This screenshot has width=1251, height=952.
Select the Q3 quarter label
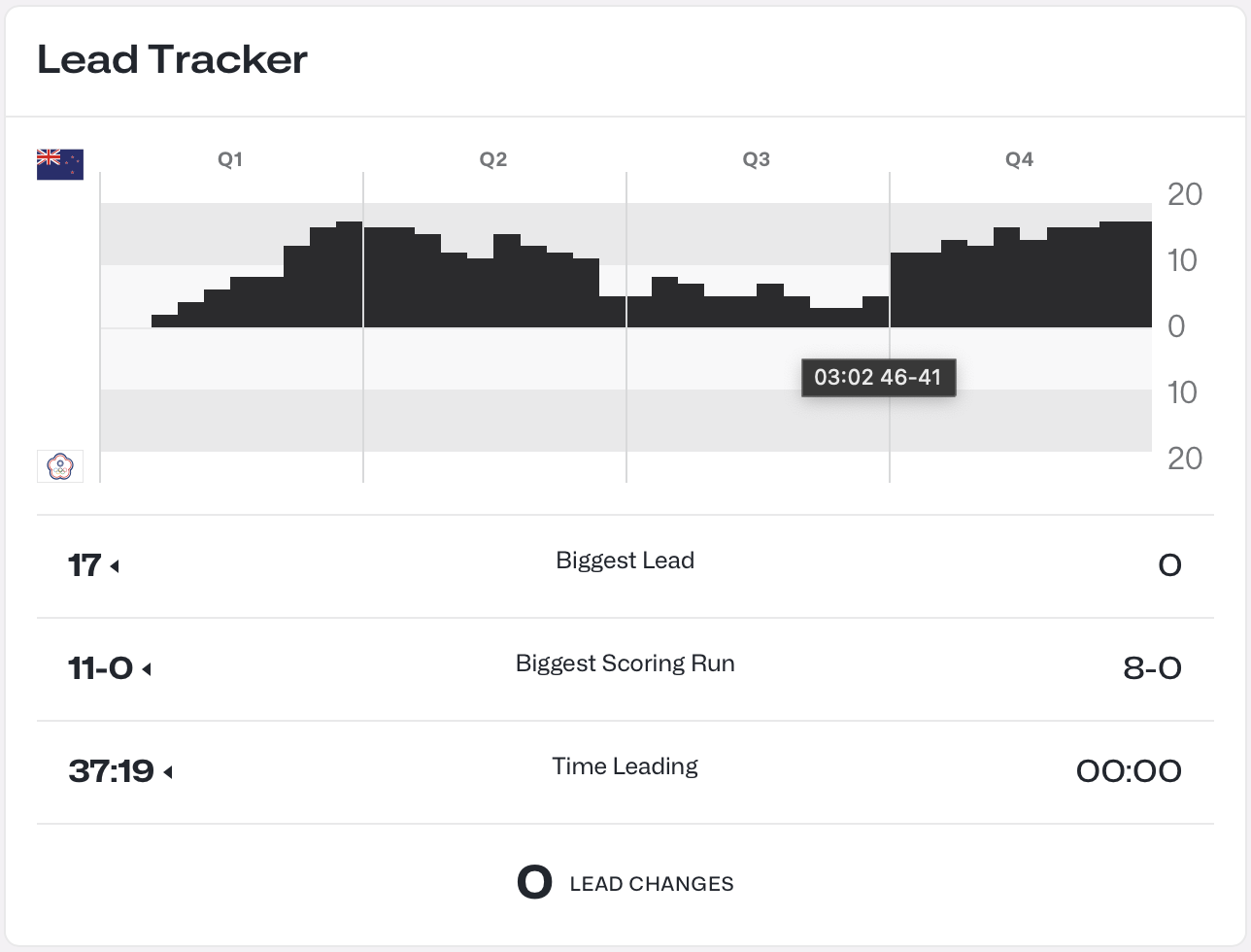pyautogui.click(x=757, y=159)
